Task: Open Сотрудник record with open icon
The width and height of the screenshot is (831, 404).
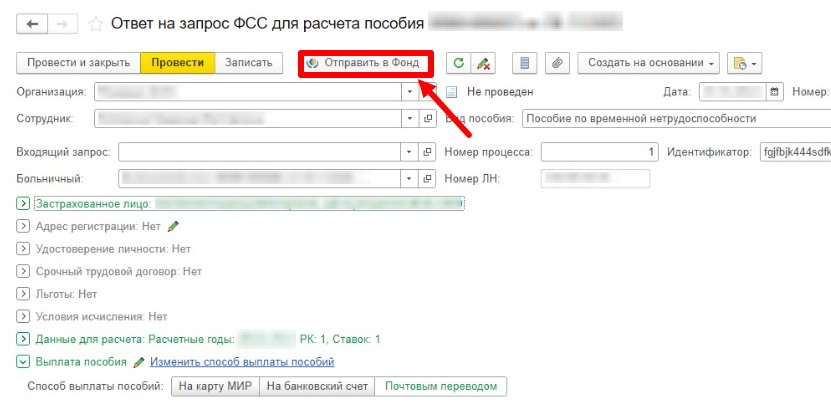Action: coord(428,119)
